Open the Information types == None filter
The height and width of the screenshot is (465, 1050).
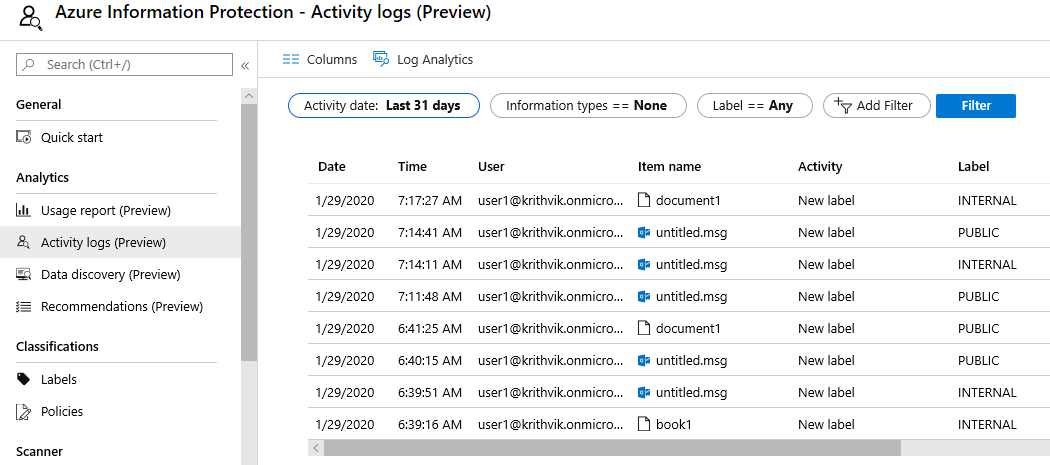pyautogui.click(x=588, y=105)
